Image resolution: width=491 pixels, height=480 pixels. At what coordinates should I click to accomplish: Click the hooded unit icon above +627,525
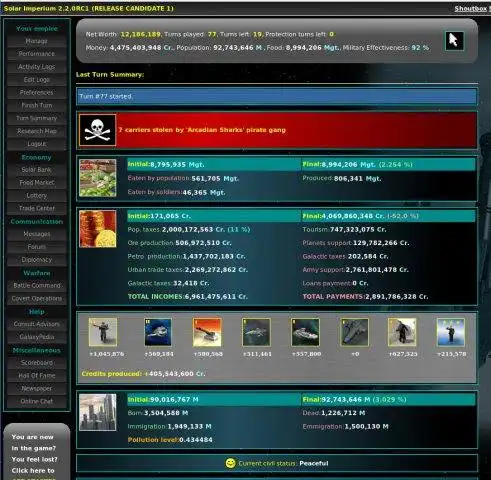click(x=402, y=332)
